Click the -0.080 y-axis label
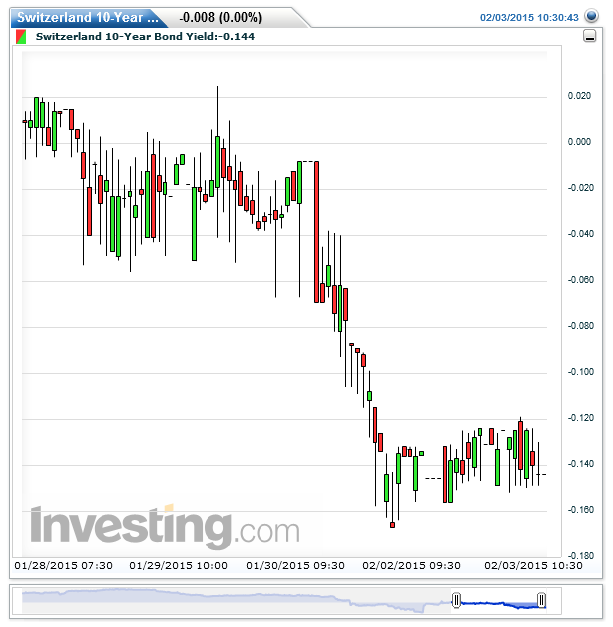This screenshot has height=627, width=613. pyautogui.click(x=581, y=325)
